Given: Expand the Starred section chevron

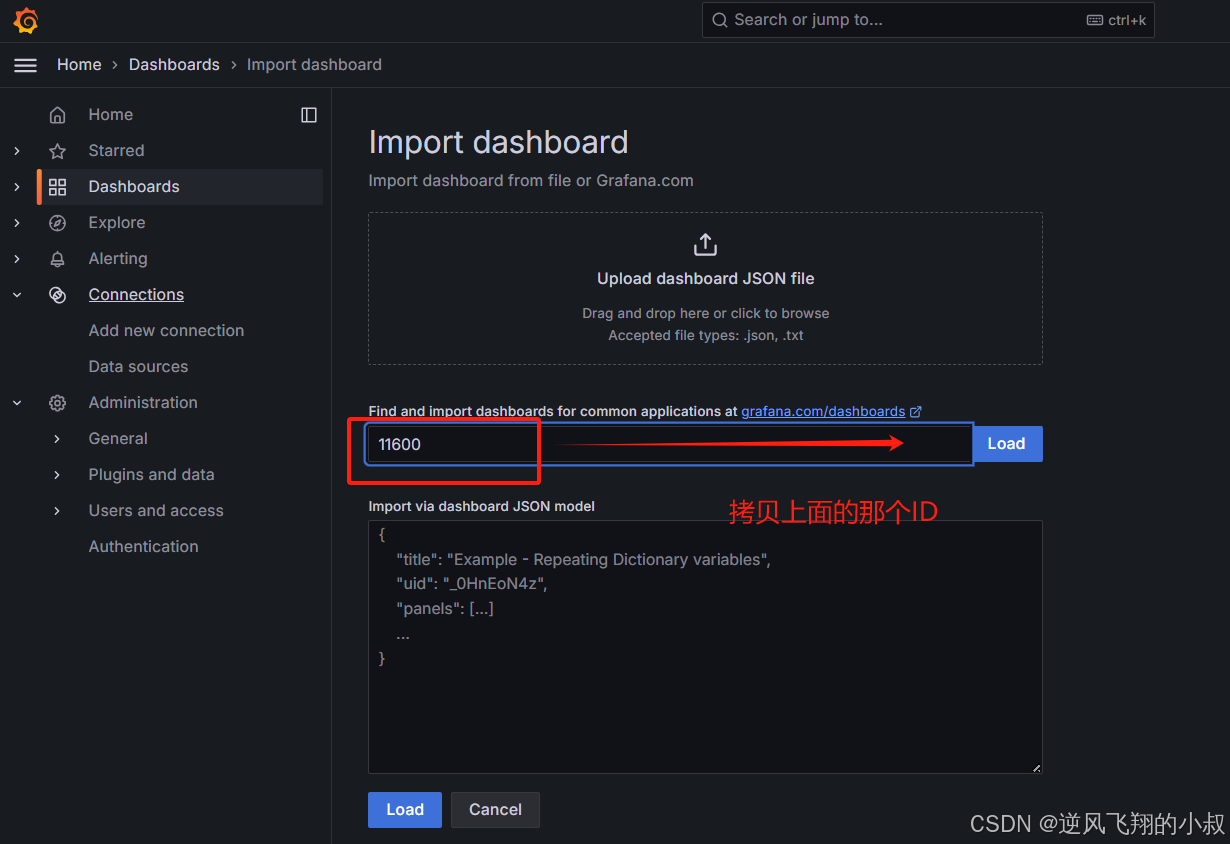Looking at the screenshot, I should 17,151.
